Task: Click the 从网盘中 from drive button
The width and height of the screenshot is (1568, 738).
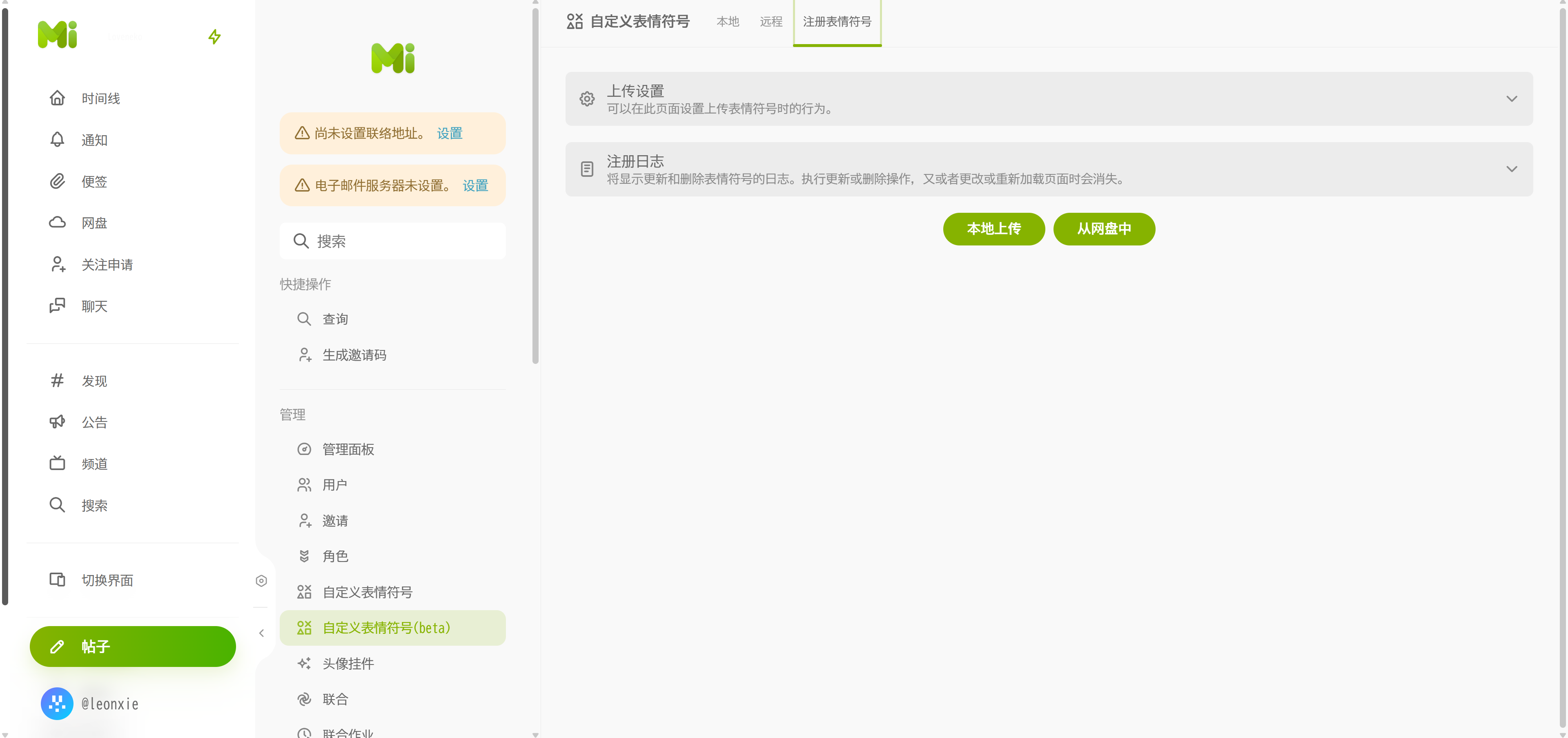Action: pos(1104,229)
